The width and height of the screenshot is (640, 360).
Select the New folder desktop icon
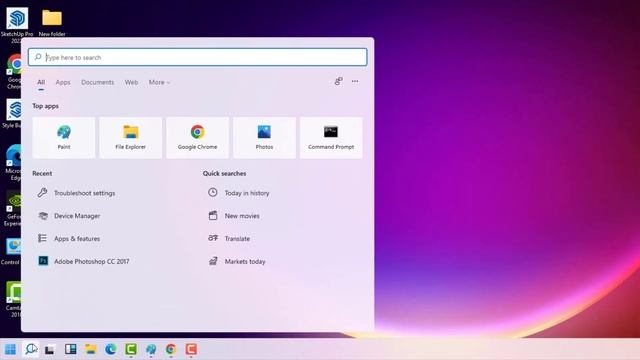click(52, 23)
